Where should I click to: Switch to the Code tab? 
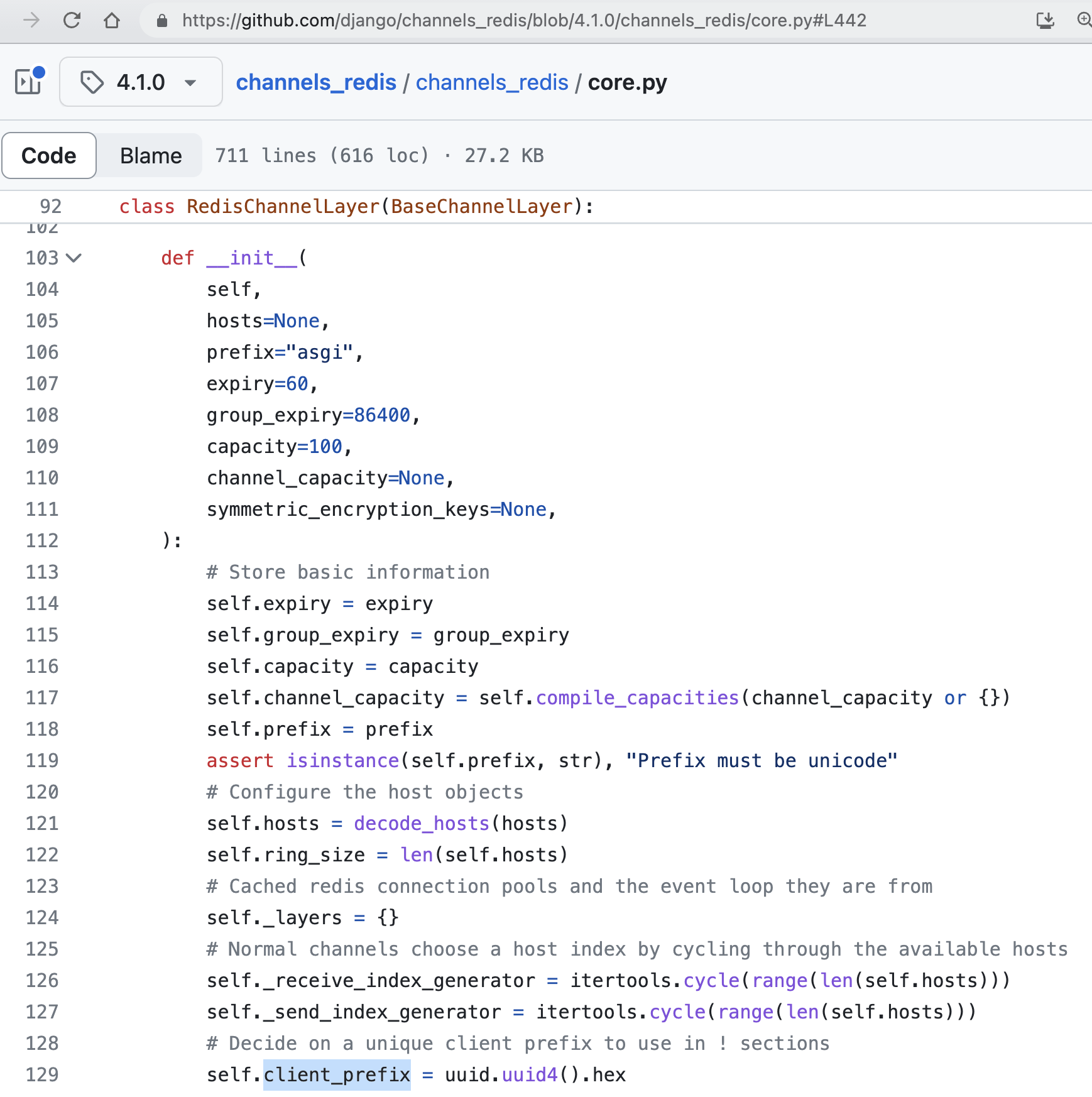[x=49, y=156]
